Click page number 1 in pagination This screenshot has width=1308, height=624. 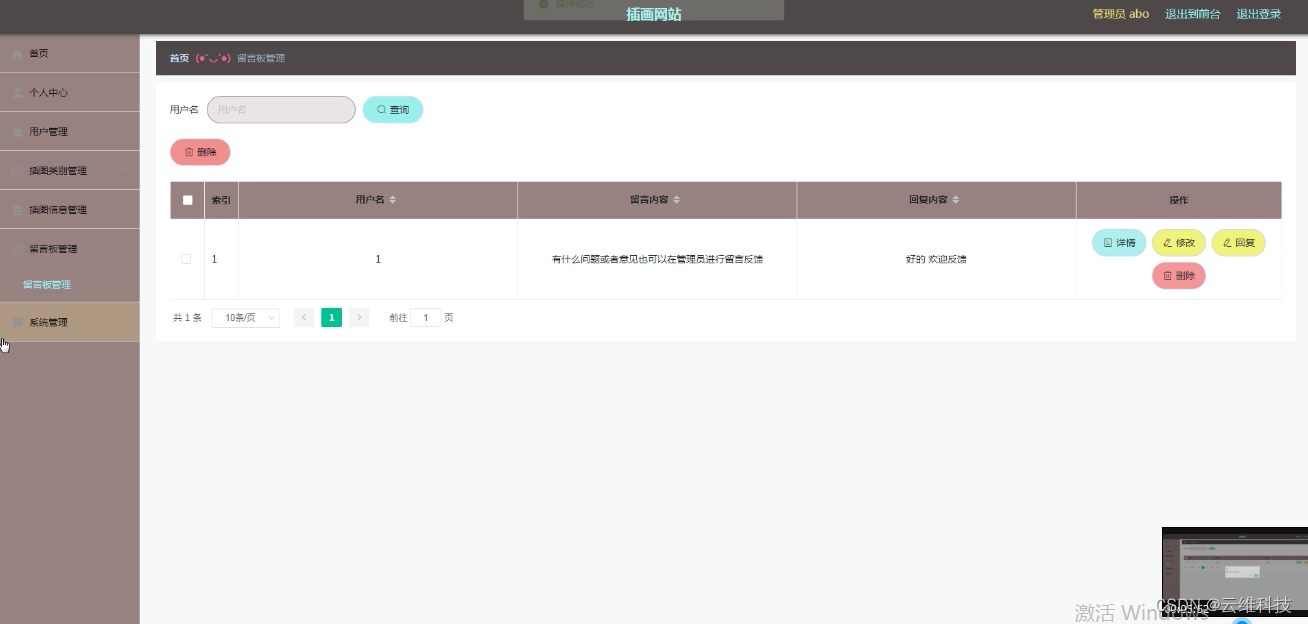[332, 318]
